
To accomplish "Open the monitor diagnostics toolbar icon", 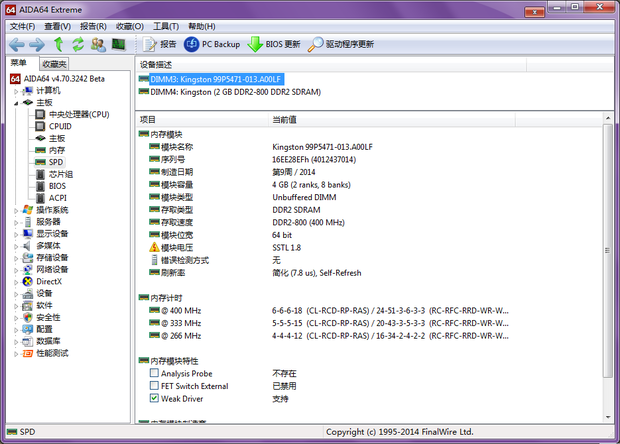I will [118, 44].
